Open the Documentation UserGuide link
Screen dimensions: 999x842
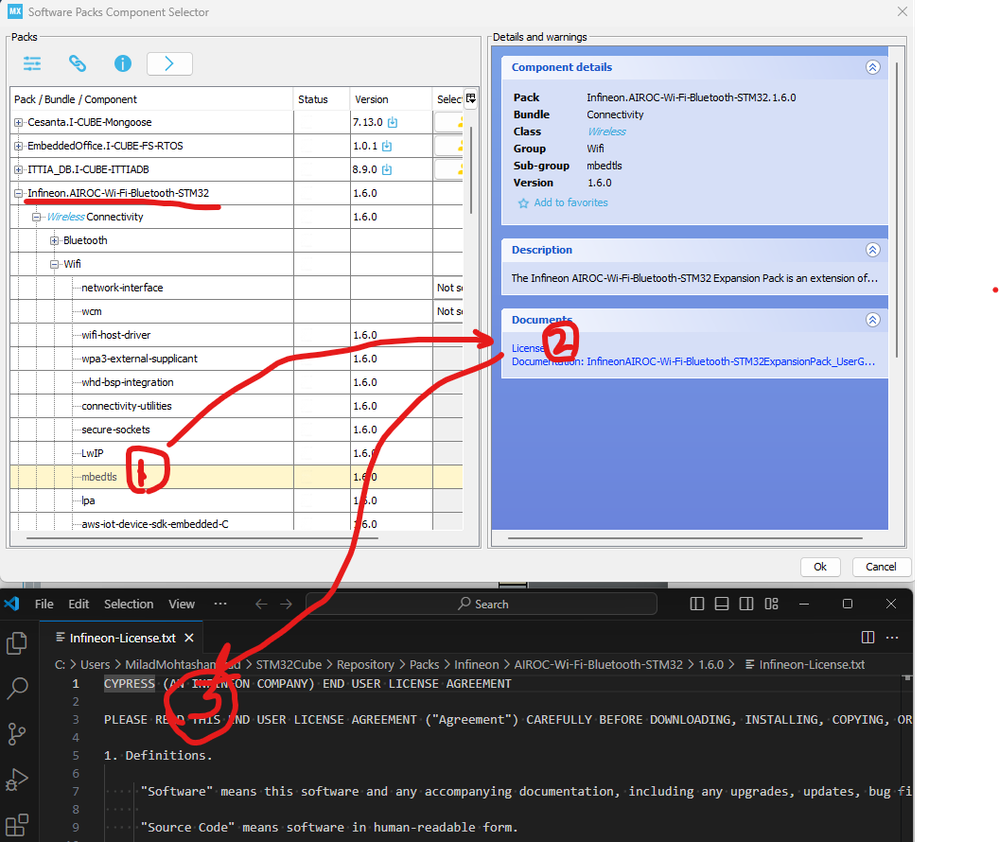click(x=693, y=362)
